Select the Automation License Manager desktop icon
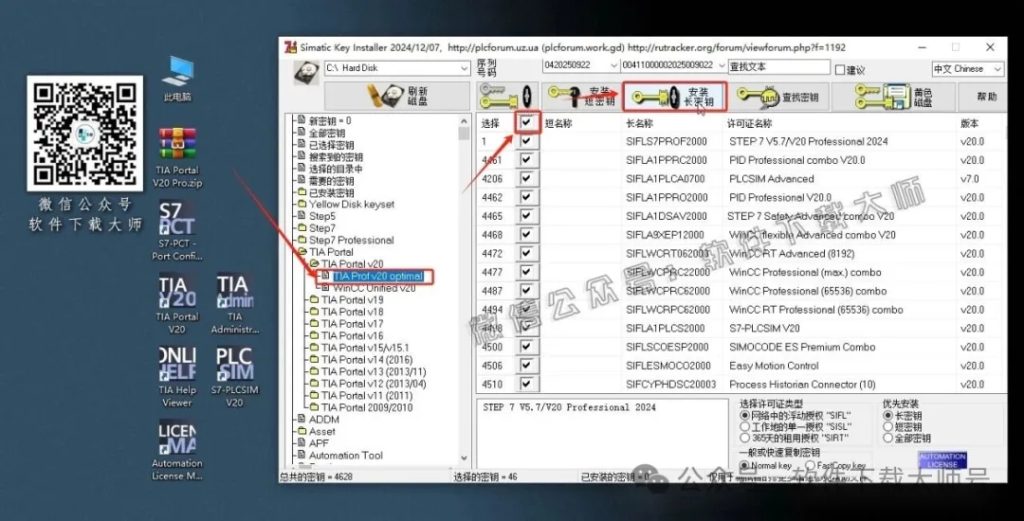This screenshot has width=1024, height=521. (177, 450)
